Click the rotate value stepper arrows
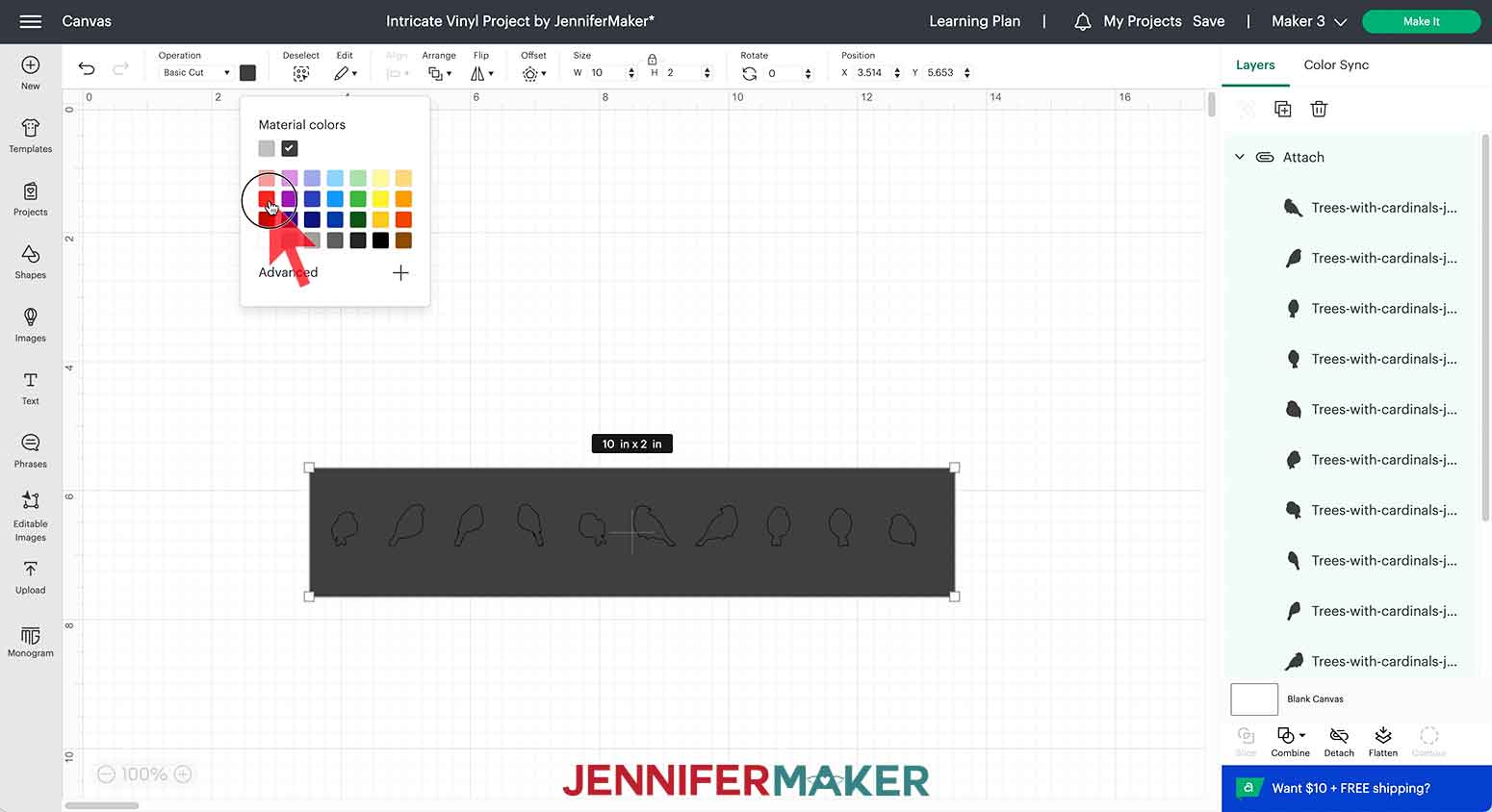1492x812 pixels. point(808,73)
